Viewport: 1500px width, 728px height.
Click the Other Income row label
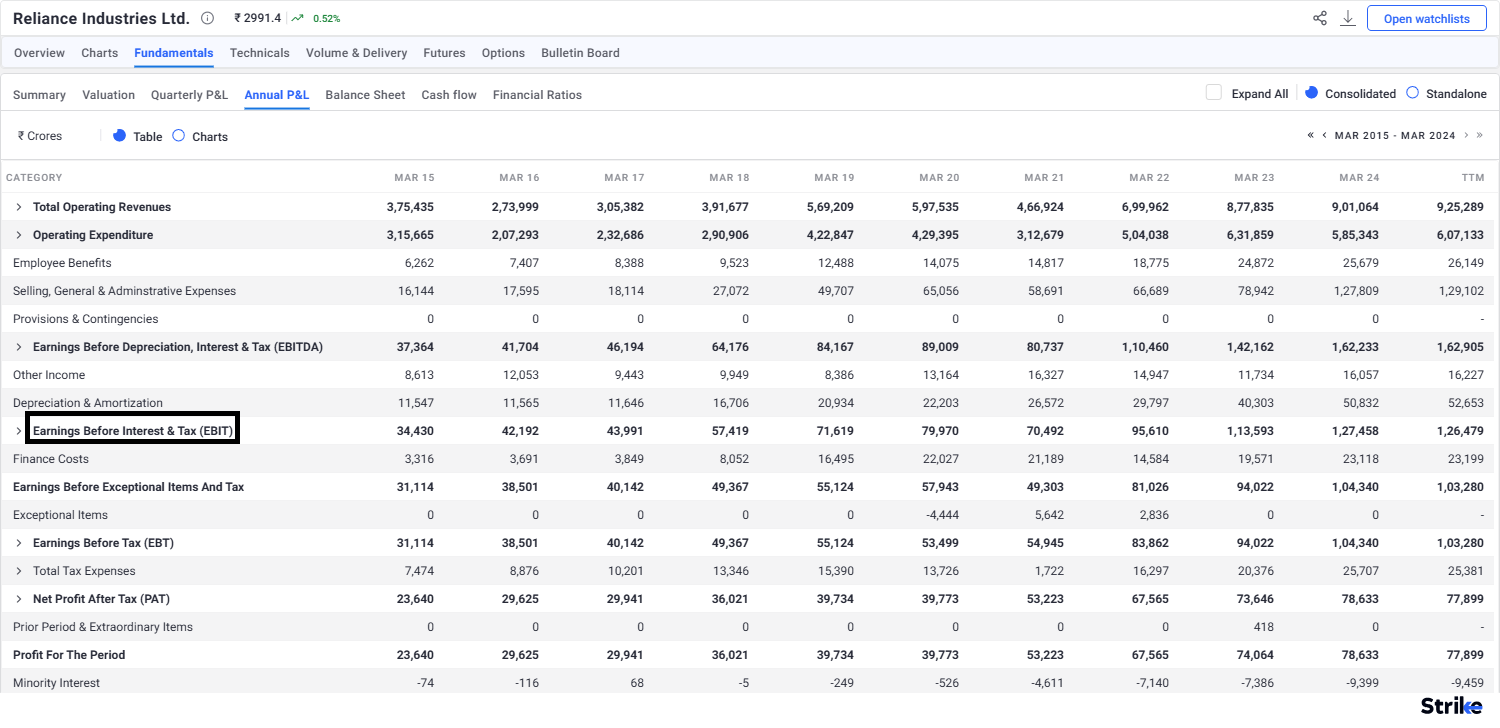[49, 375]
